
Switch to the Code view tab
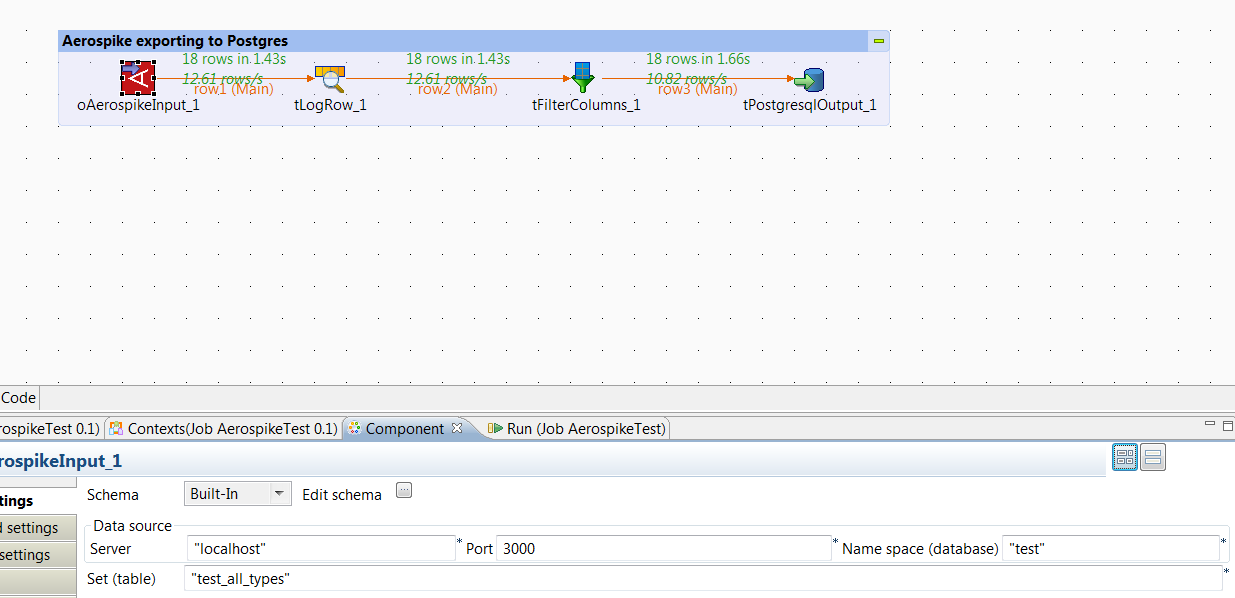tap(18, 397)
